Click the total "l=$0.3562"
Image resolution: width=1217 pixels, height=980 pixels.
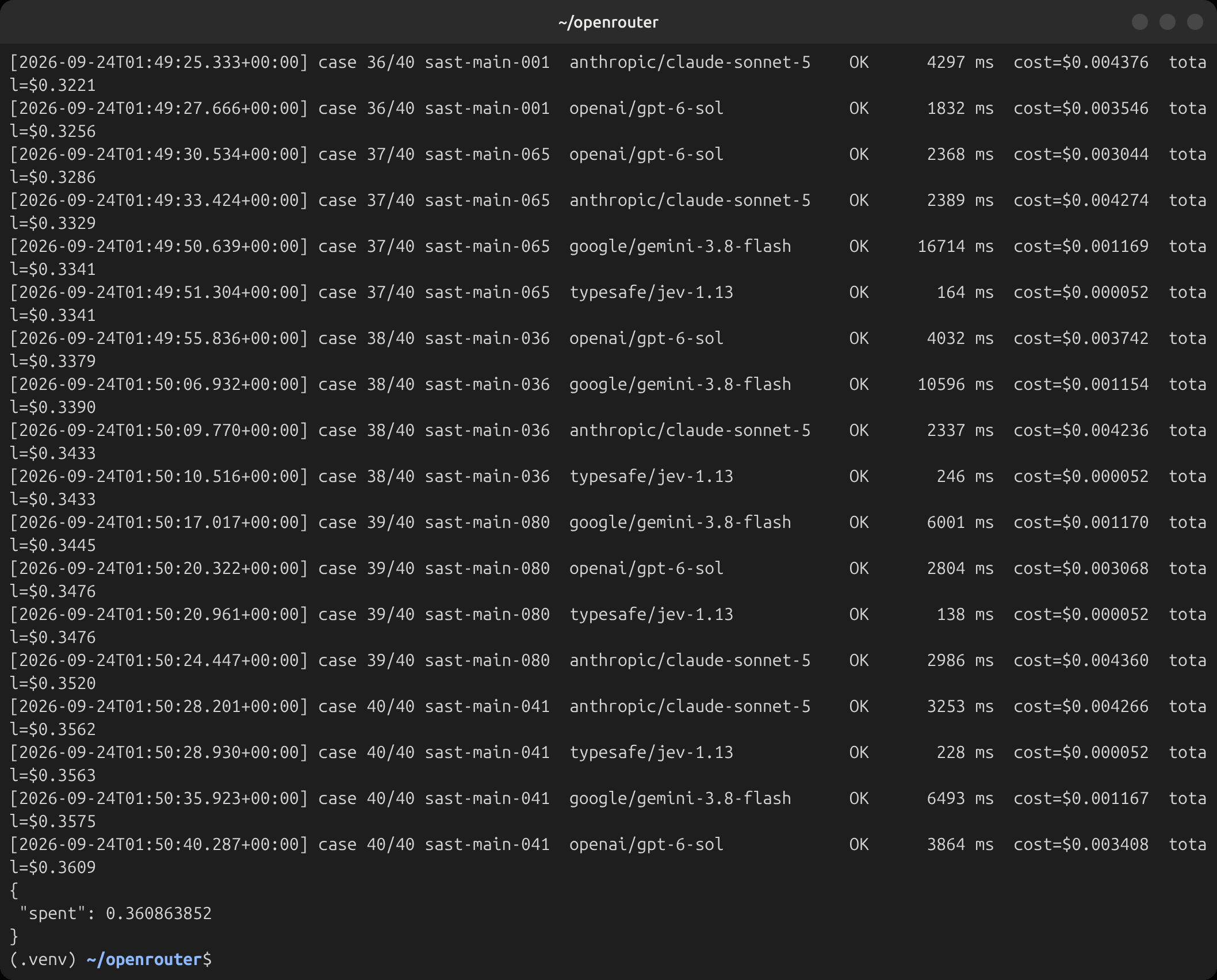pyautogui.click(x=53, y=729)
